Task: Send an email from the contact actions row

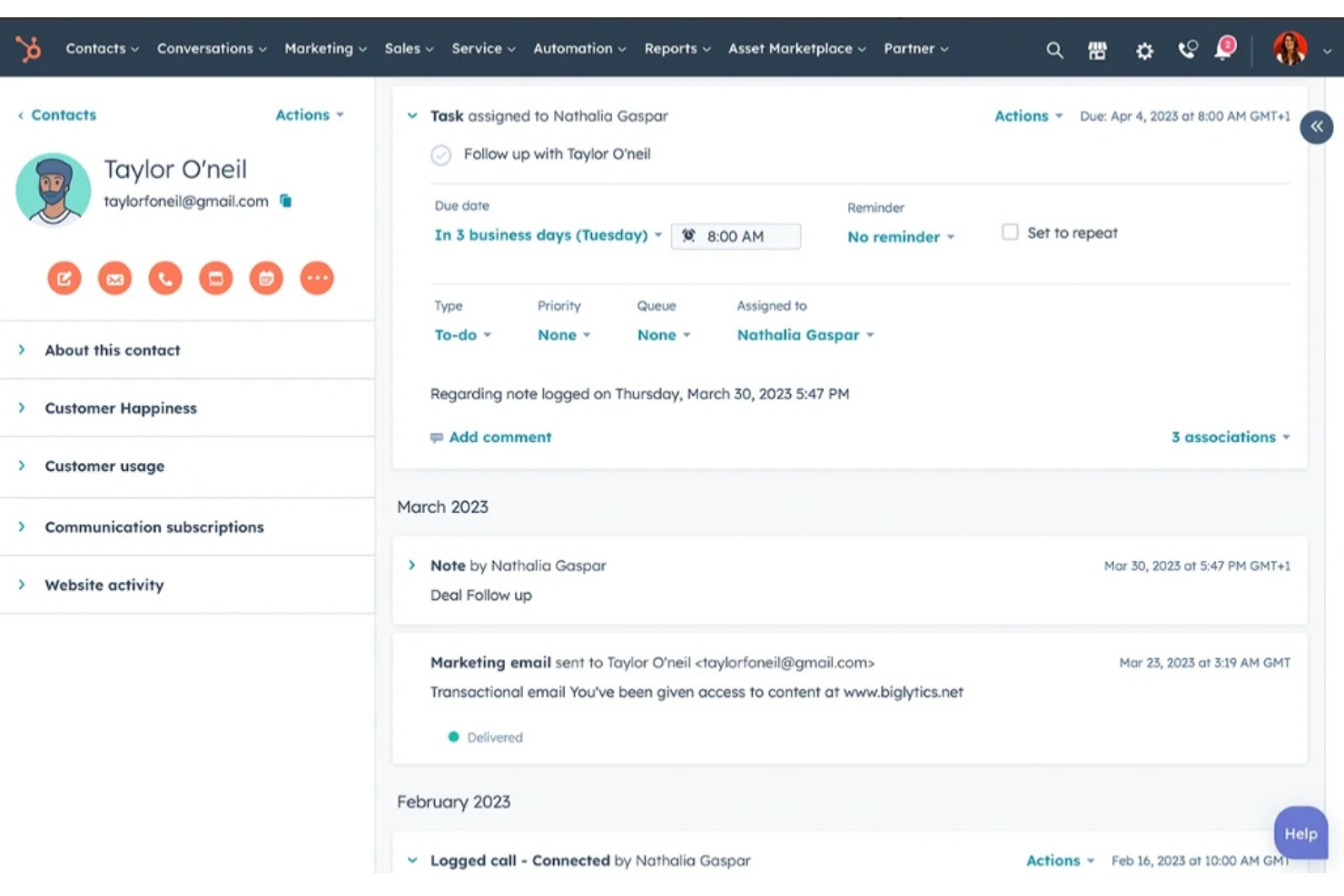Action: (114, 278)
